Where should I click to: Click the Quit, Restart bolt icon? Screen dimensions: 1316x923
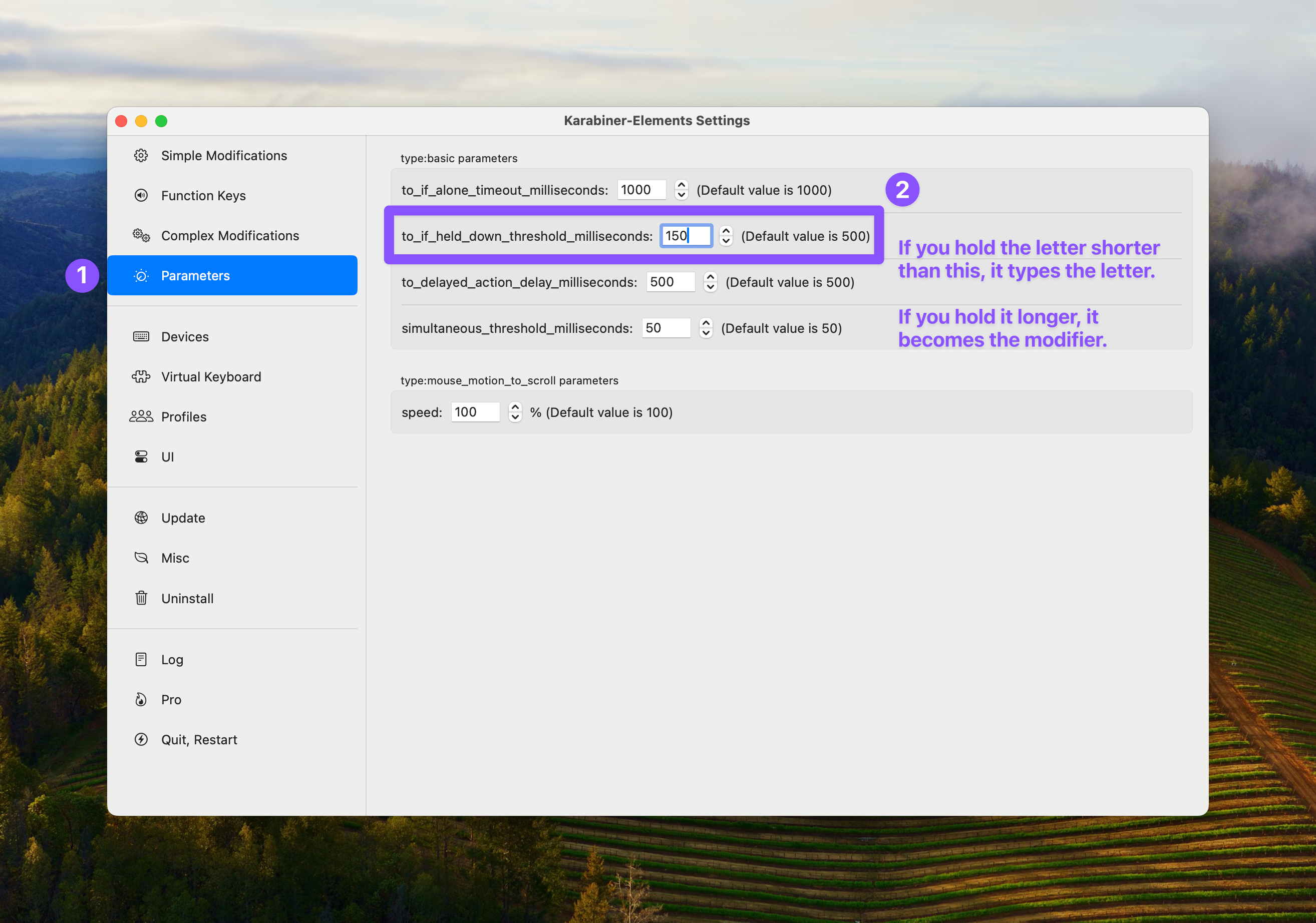(x=141, y=739)
